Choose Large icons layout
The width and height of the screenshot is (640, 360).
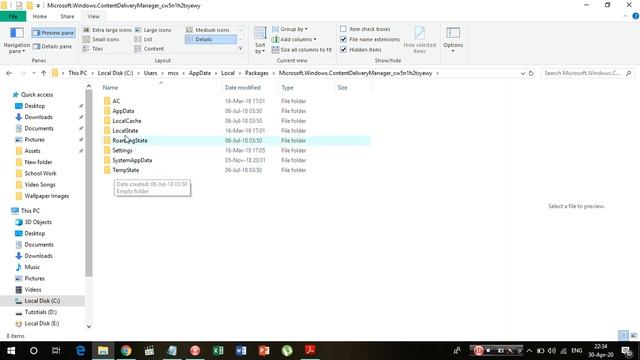click(153, 30)
